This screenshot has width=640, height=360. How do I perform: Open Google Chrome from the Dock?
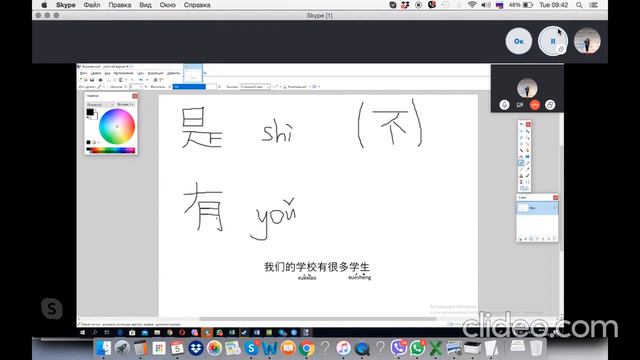pos(307,348)
